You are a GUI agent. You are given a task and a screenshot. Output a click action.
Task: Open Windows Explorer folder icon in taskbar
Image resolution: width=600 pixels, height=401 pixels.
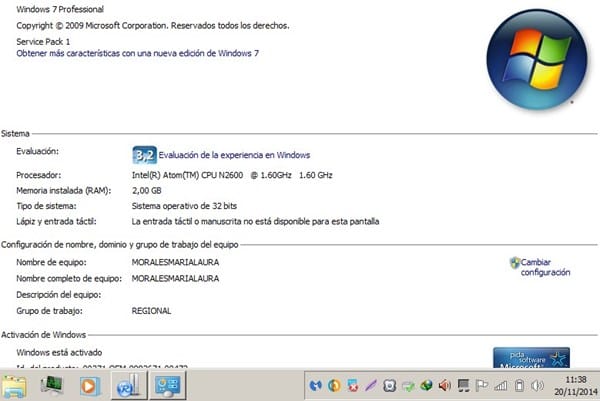click(15, 386)
